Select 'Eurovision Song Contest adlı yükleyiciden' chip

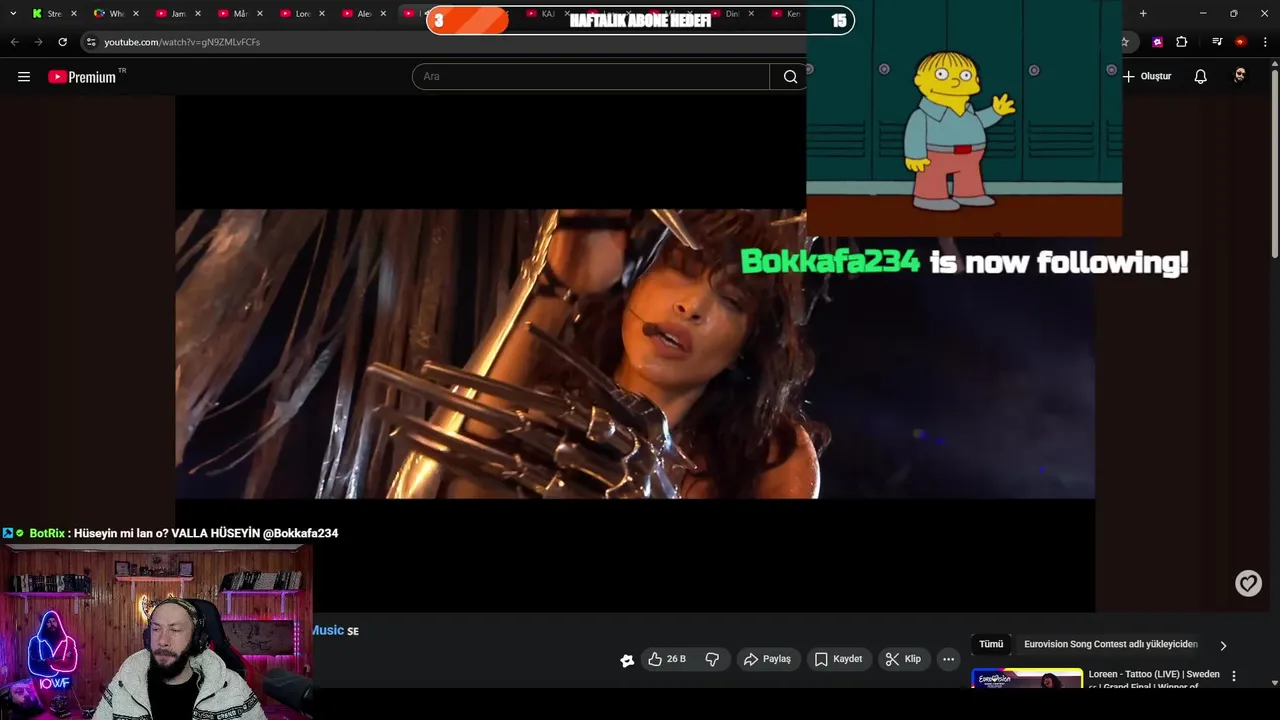click(1111, 645)
